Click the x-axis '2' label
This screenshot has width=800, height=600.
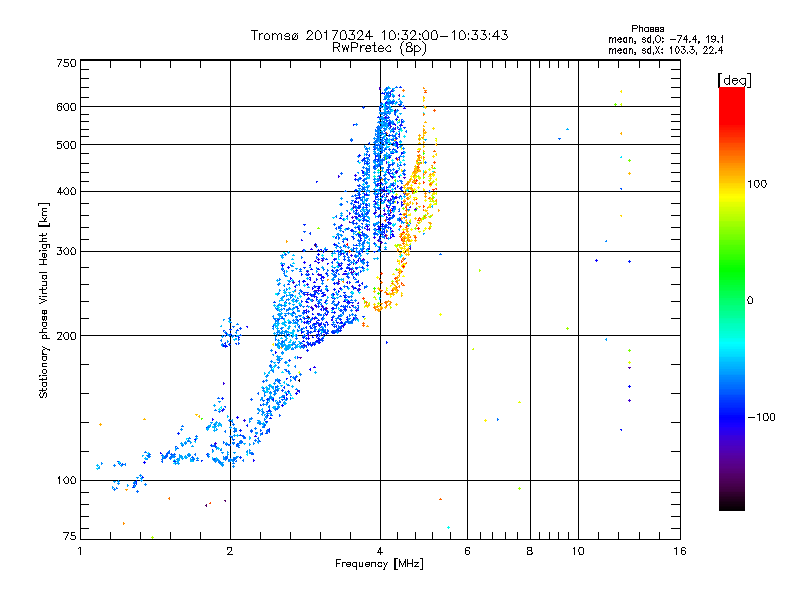click(230, 551)
